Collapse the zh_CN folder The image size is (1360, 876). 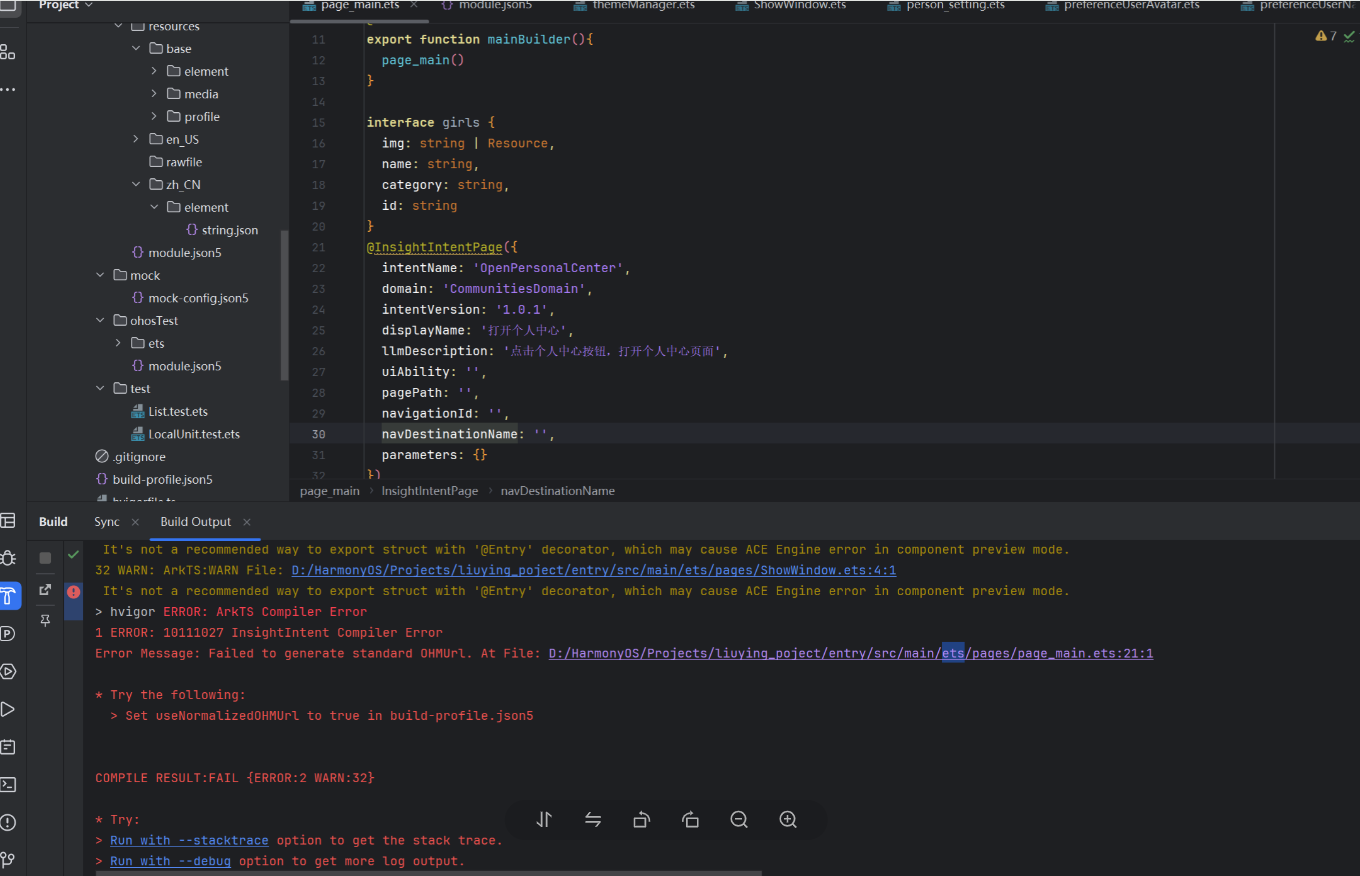pyautogui.click(x=136, y=185)
